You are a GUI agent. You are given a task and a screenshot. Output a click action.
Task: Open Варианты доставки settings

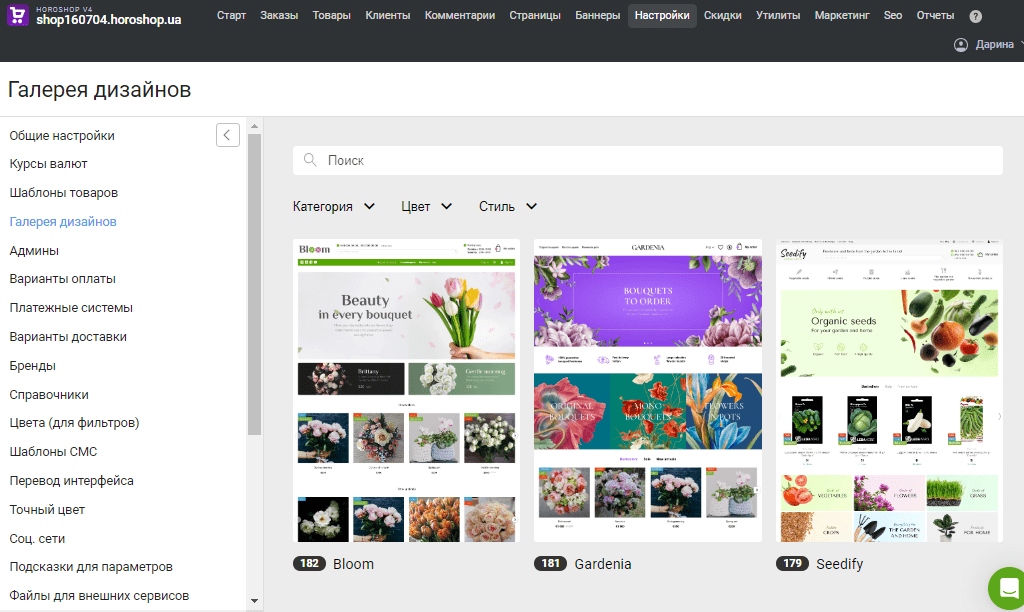click(x=68, y=337)
